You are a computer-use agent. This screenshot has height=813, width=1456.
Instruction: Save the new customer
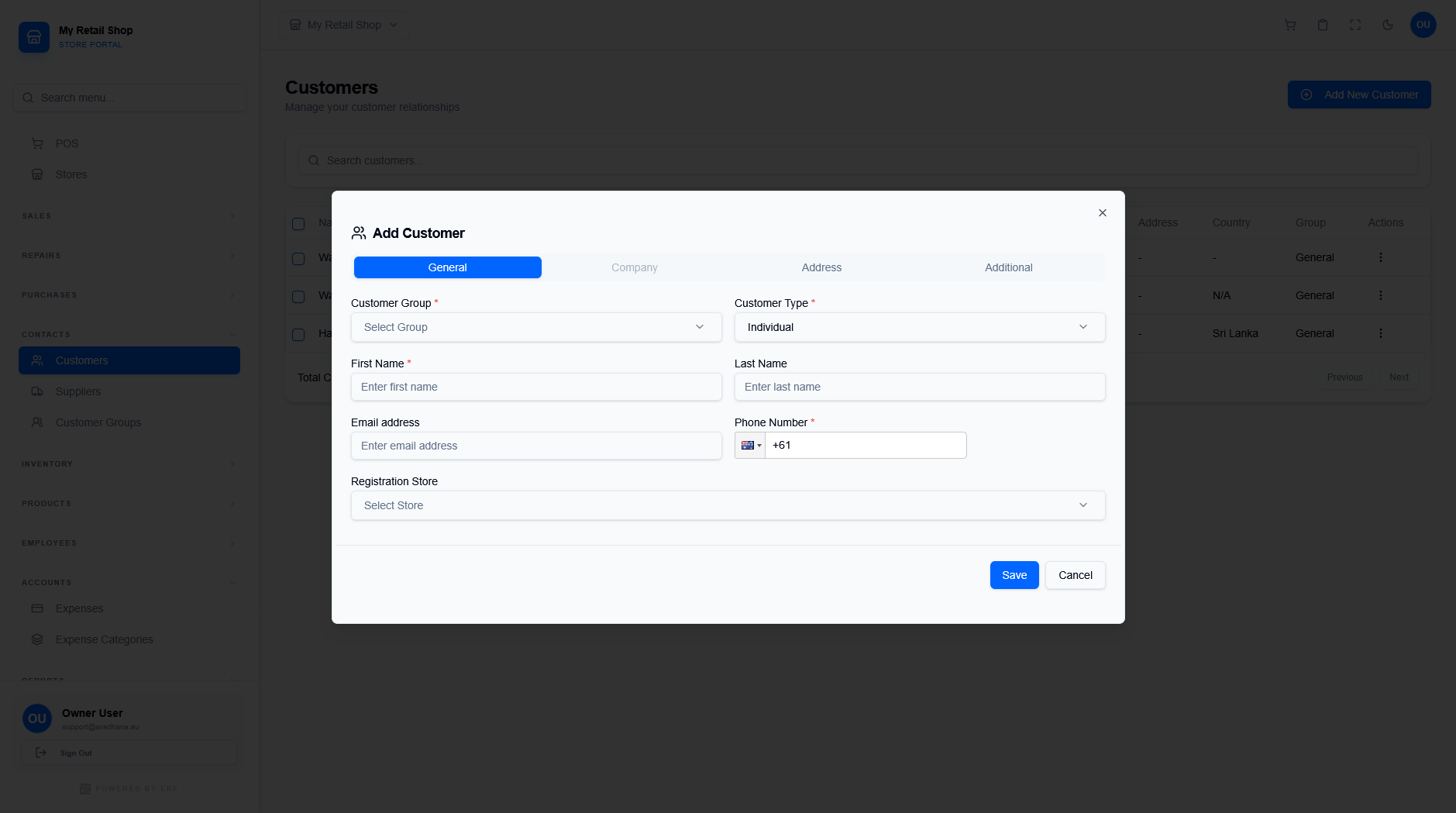pos(1014,575)
